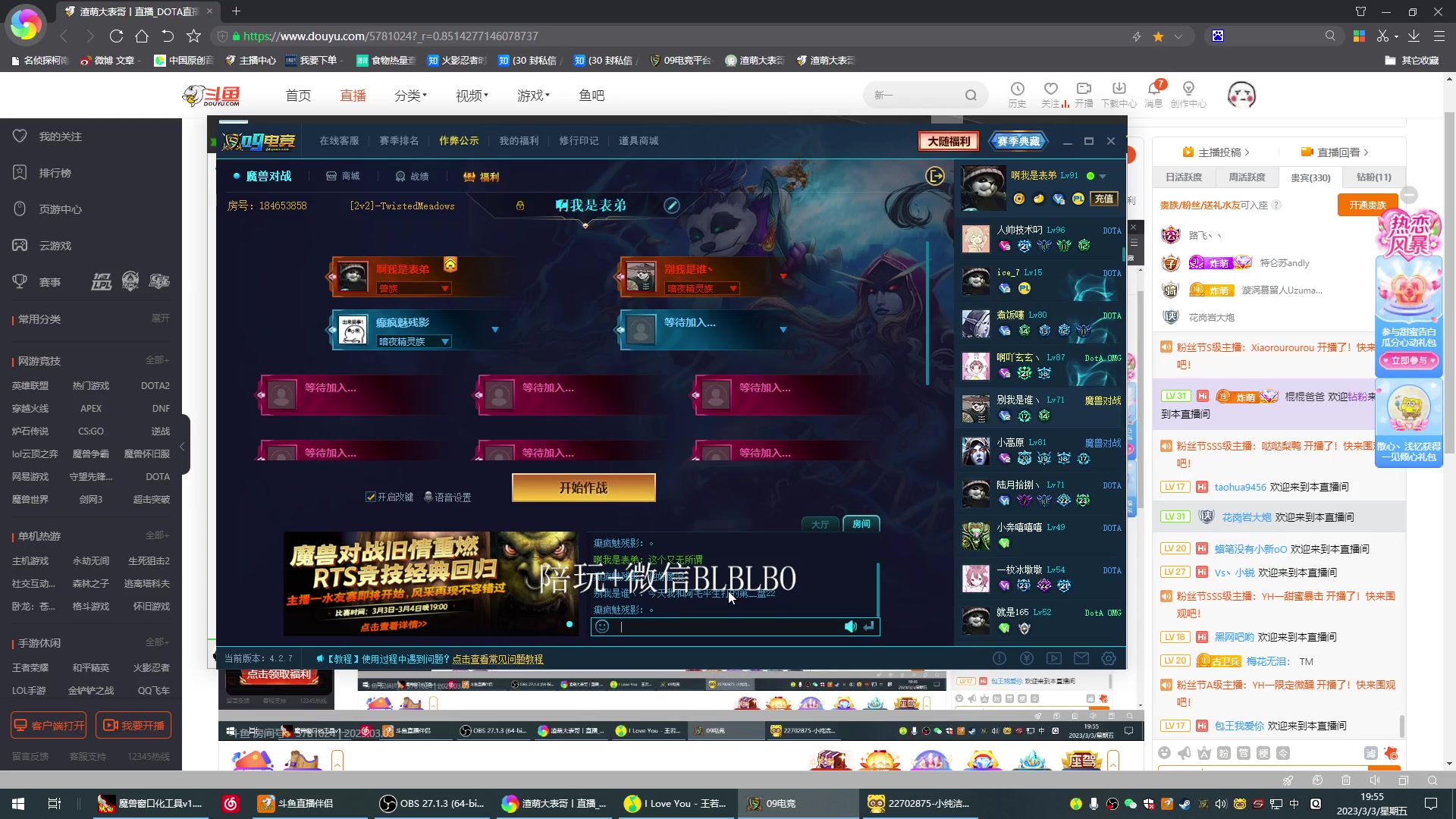Focus the Douyu search box
1456x819 pixels.
coord(915,96)
